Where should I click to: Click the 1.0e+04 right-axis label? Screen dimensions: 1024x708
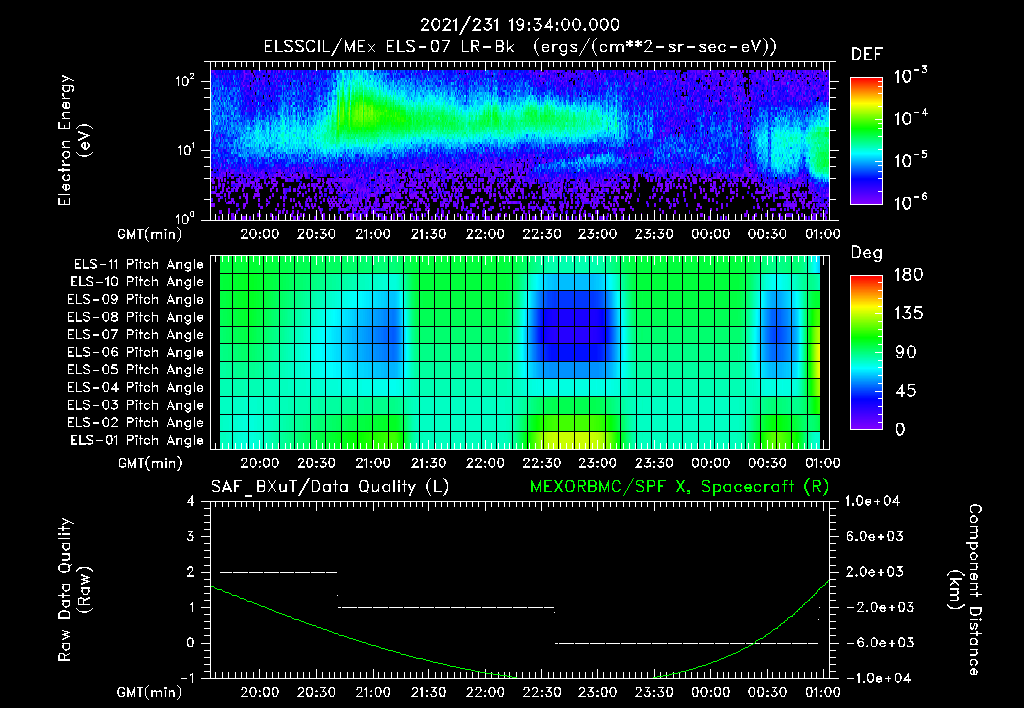[x=873, y=501]
